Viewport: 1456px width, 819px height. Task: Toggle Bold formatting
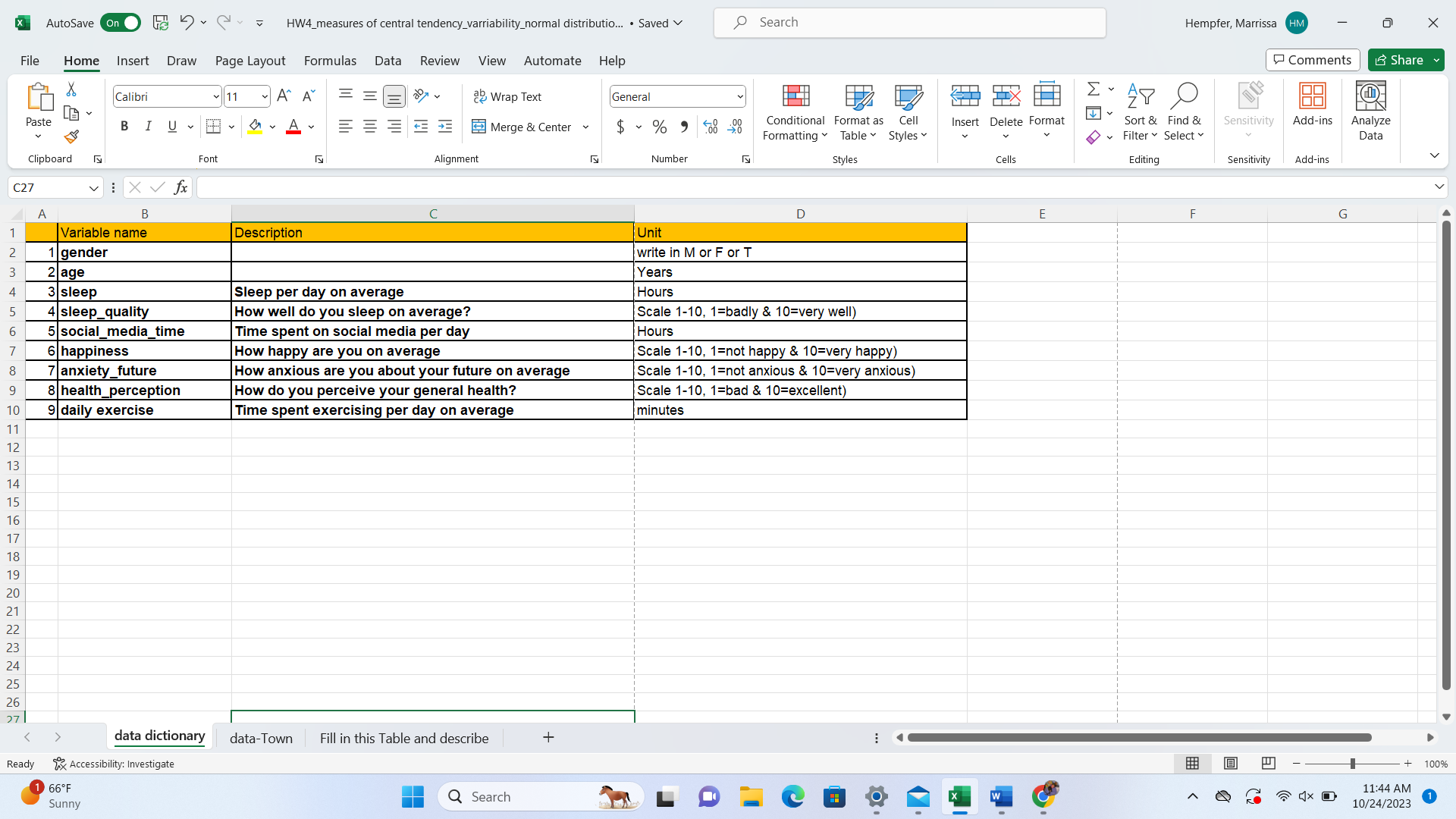(x=124, y=127)
